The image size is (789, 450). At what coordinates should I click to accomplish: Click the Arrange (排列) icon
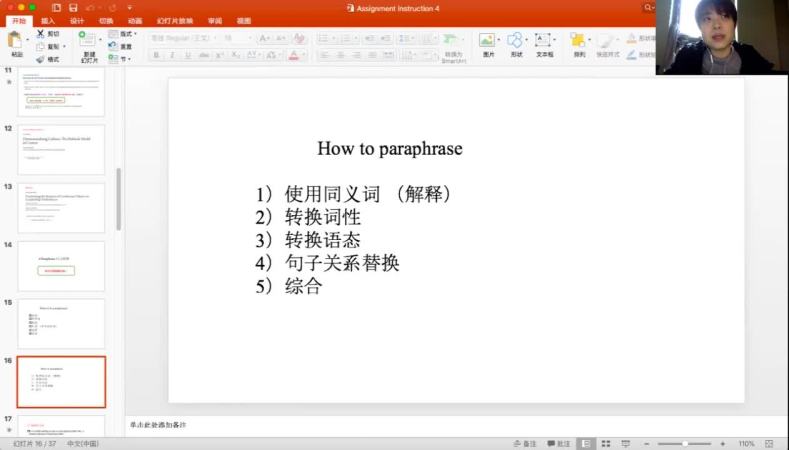[578, 40]
